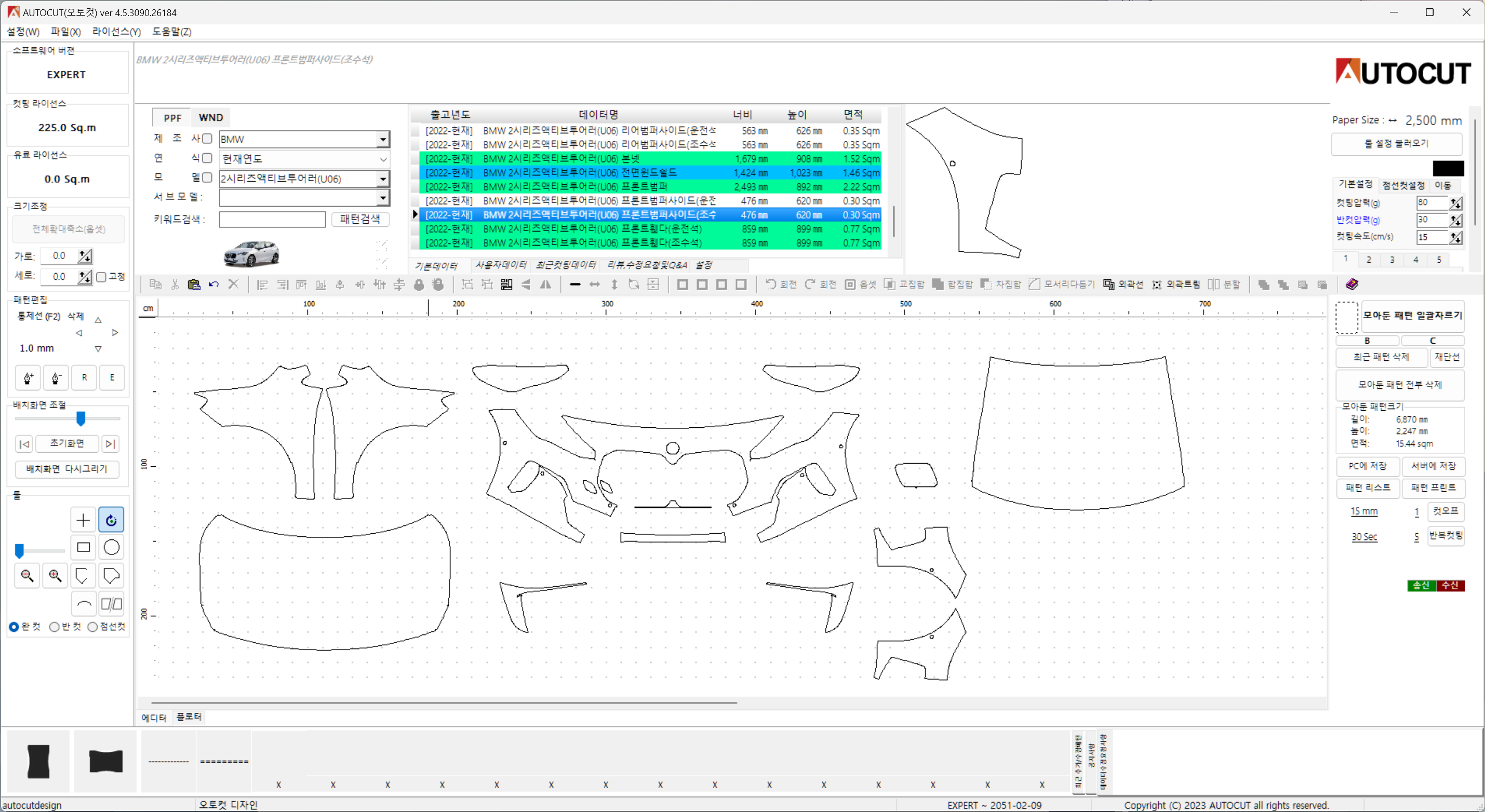Click the blue undo arrow icon
Screen dimensions: 1485x812
(x=214, y=284)
